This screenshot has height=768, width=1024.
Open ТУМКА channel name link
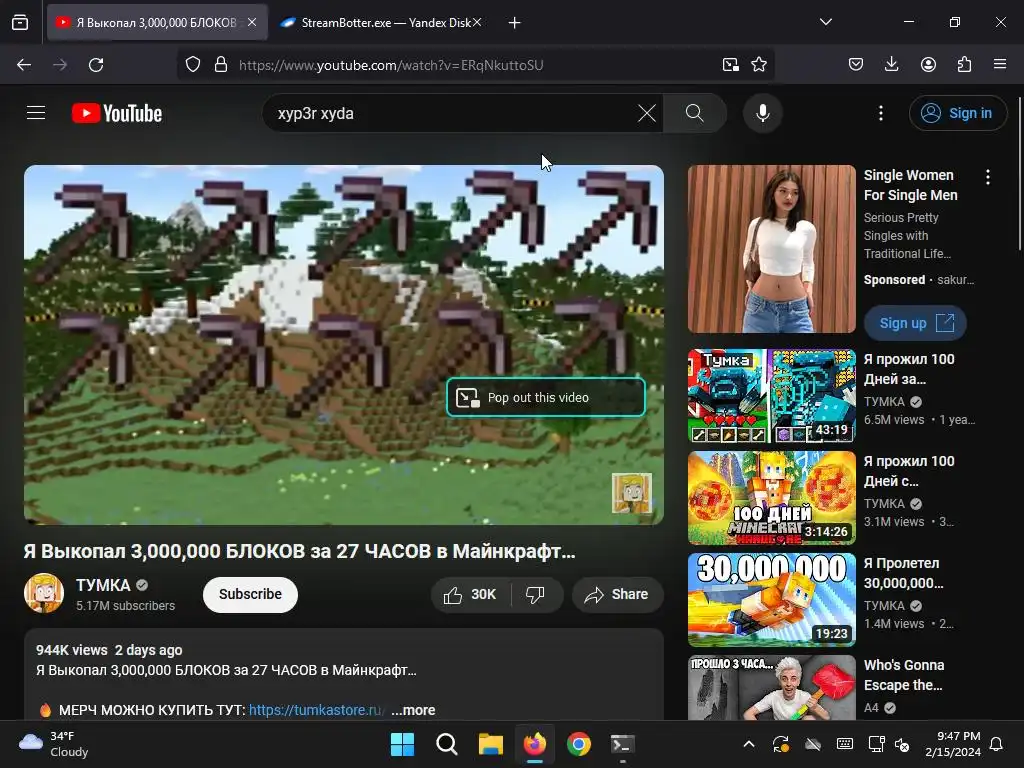pyautogui.click(x=103, y=585)
